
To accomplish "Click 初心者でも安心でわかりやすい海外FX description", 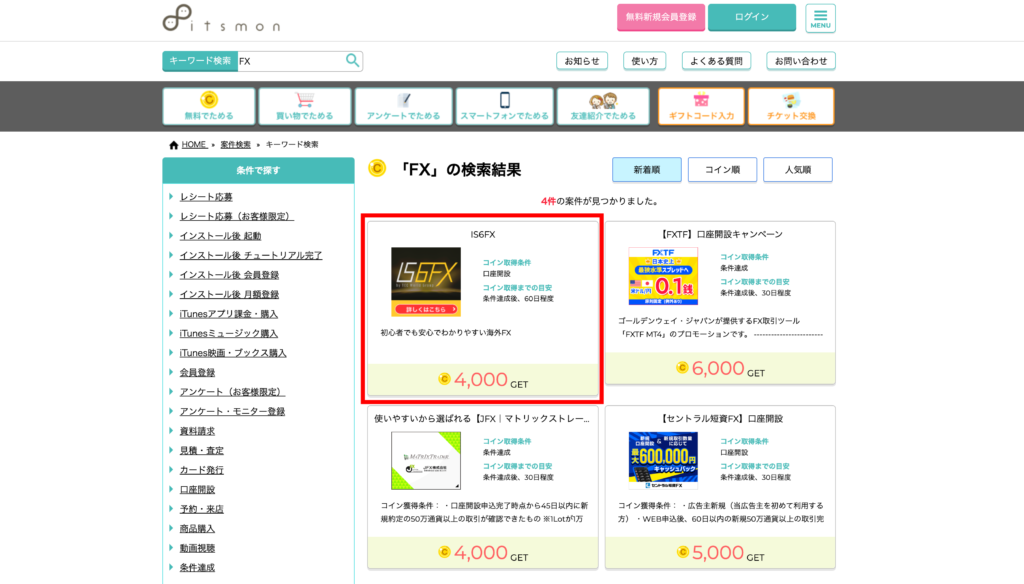I will (x=446, y=333).
